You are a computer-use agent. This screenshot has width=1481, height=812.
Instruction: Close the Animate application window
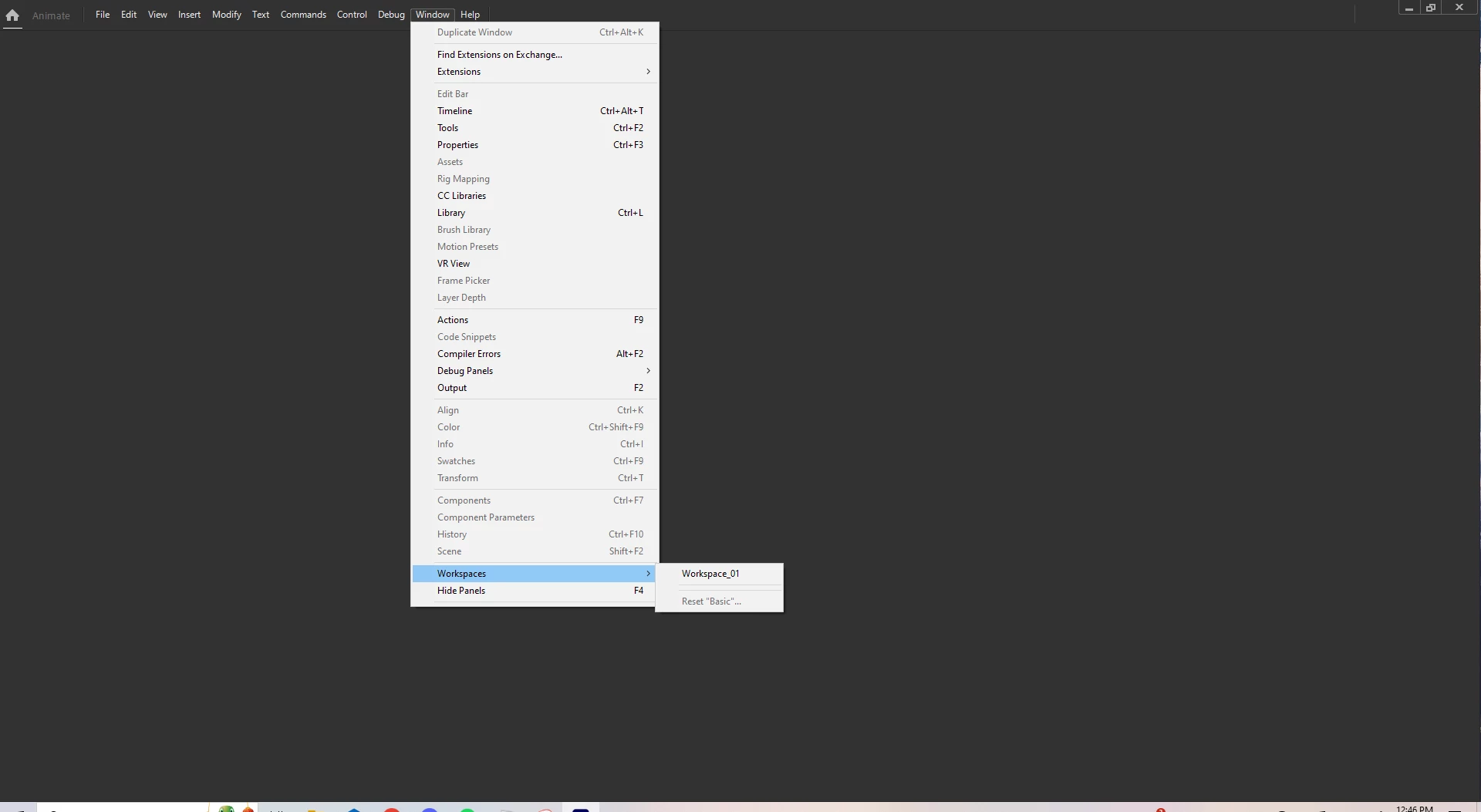1459,8
